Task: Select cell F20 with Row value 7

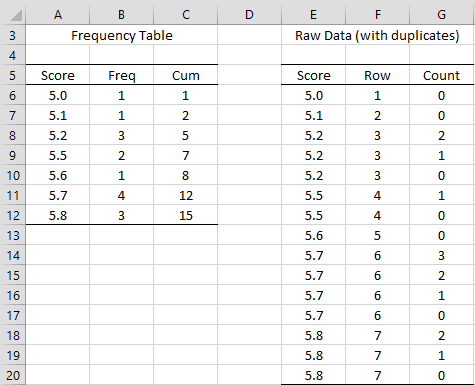Action: coord(377,375)
